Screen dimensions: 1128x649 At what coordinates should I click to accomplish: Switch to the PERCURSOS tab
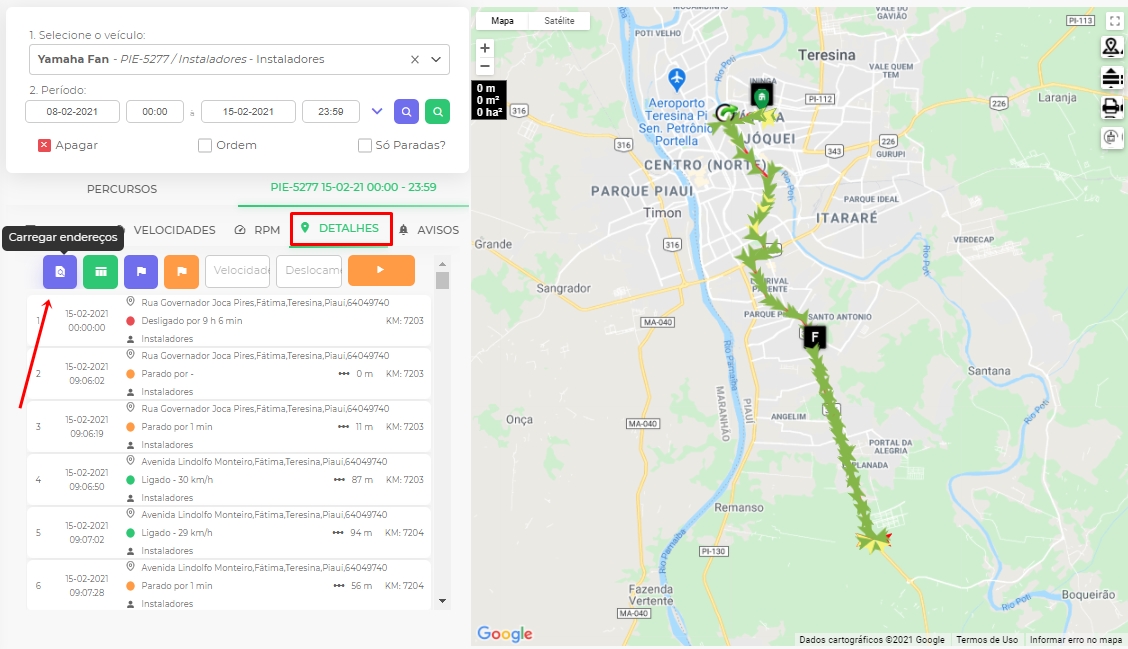(122, 189)
